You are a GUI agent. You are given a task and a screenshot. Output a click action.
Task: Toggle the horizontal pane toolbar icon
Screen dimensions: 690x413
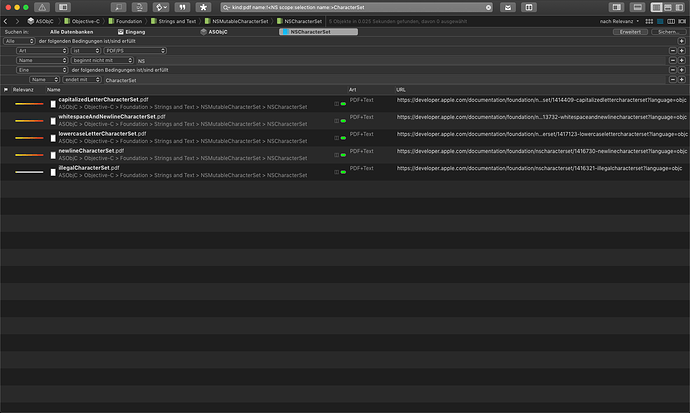[x=638, y=7]
